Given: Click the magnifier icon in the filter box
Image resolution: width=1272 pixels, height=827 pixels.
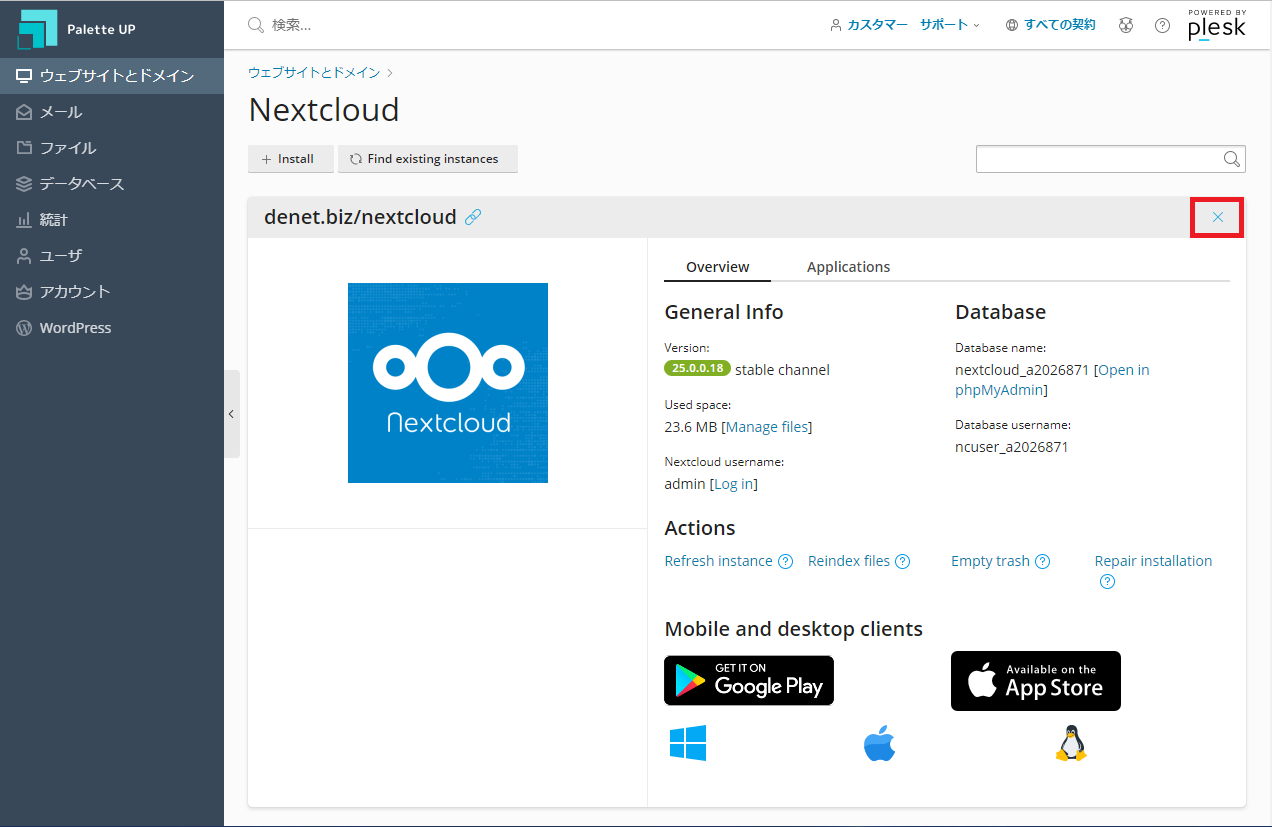Looking at the screenshot, I should (1233, 159).
